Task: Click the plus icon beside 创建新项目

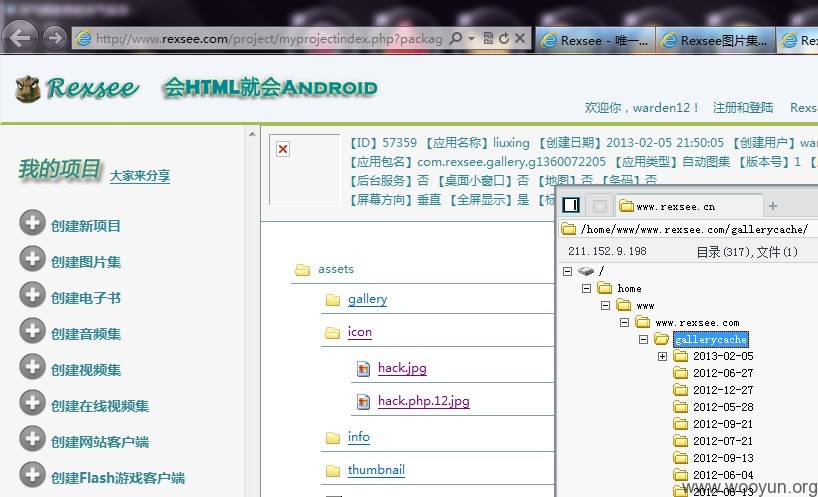Action: point(32,223)
